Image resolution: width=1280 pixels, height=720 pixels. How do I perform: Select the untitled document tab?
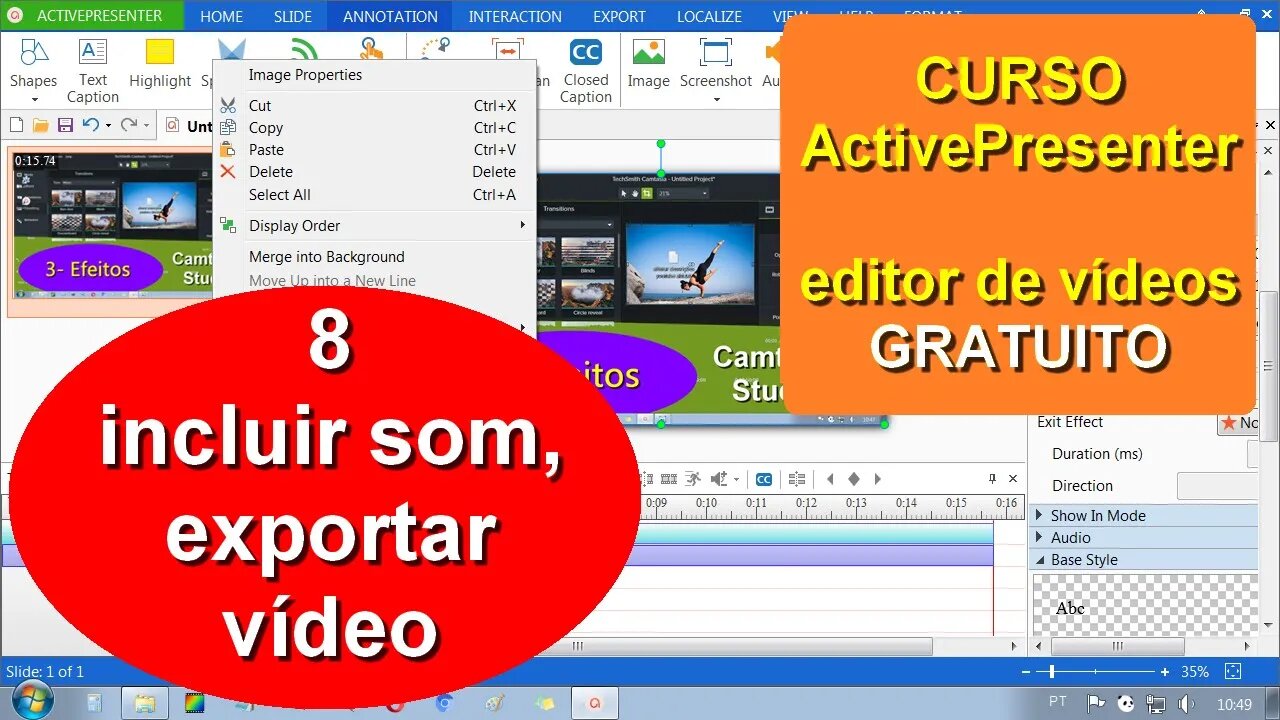tap(190, 126)
